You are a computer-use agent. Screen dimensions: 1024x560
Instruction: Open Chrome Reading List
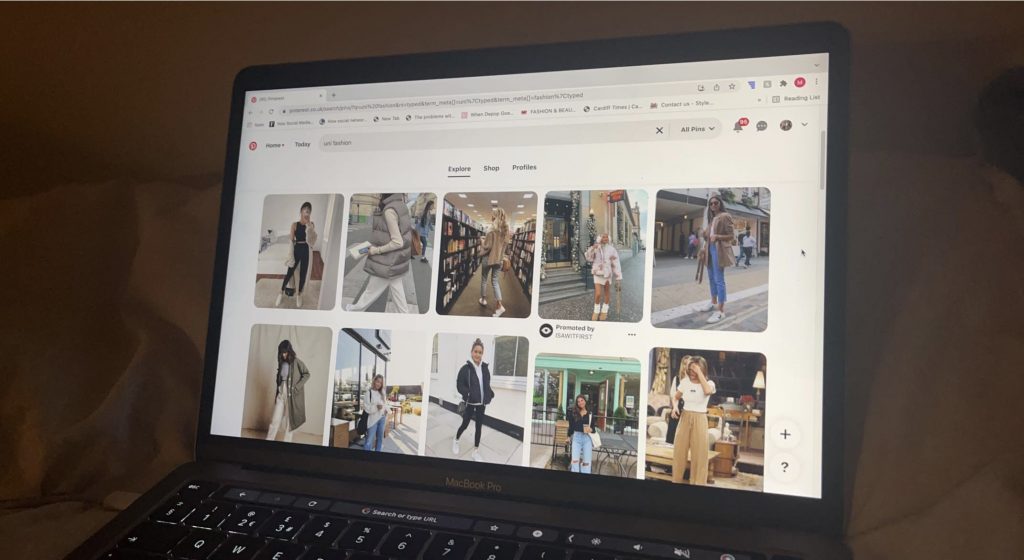[796, 98]
